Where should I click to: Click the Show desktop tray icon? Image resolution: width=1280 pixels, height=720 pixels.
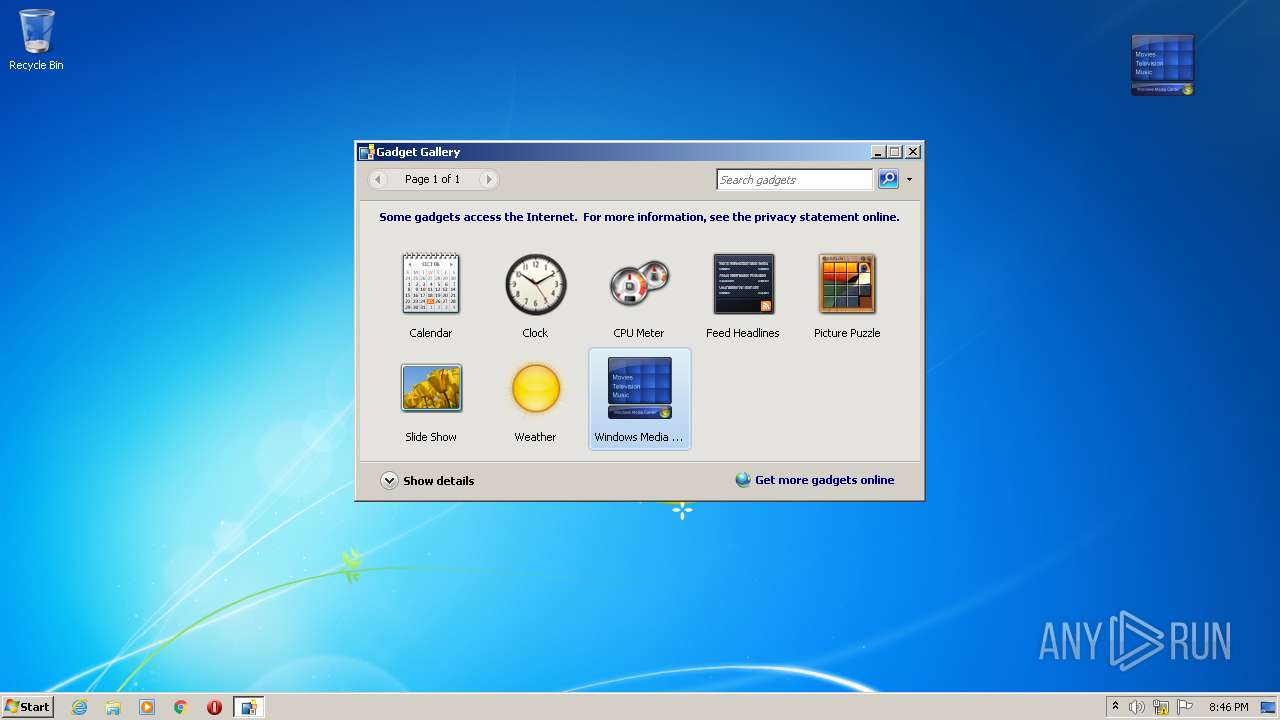pos(1269,707)
